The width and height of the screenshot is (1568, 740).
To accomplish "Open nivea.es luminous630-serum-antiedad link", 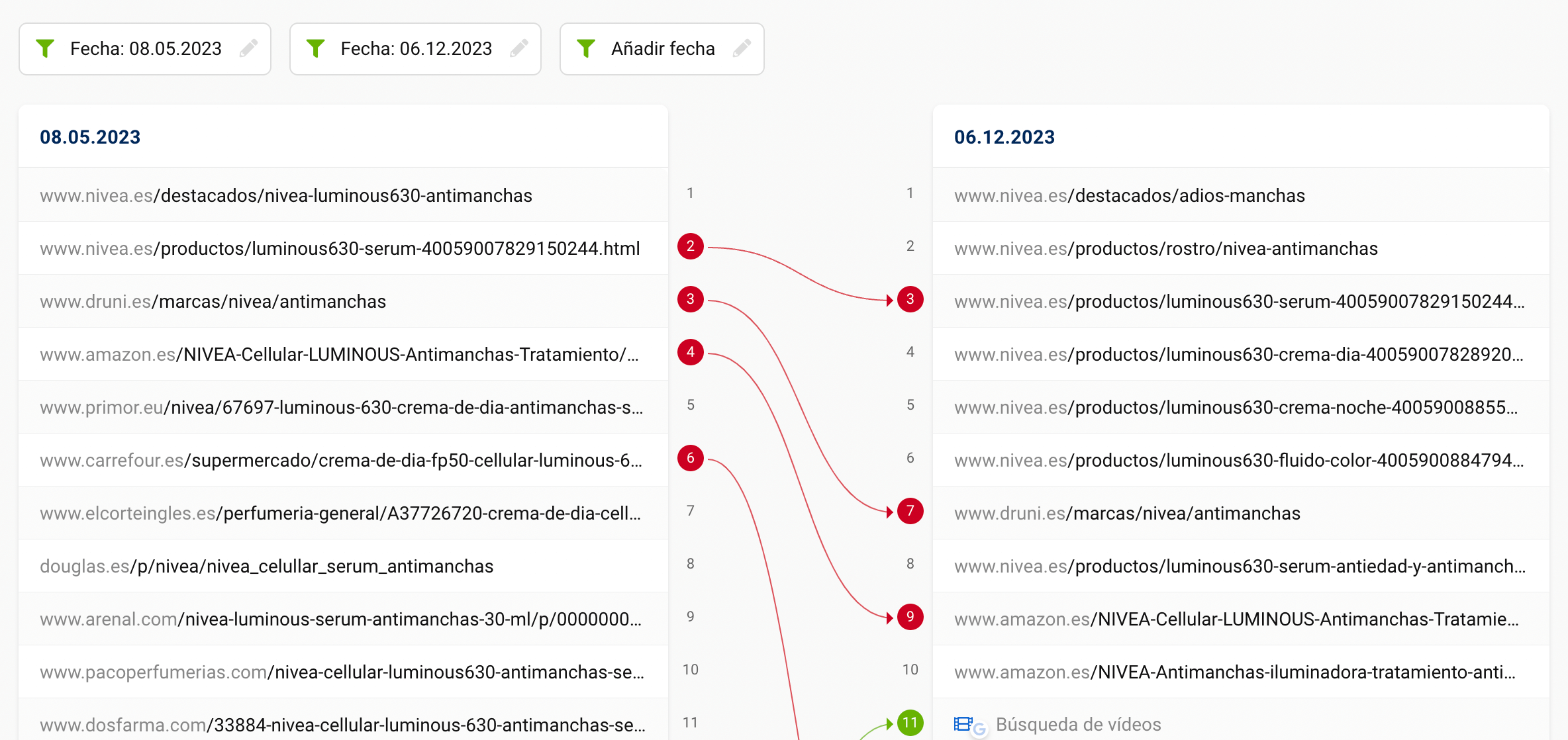I will (1240, 567).
